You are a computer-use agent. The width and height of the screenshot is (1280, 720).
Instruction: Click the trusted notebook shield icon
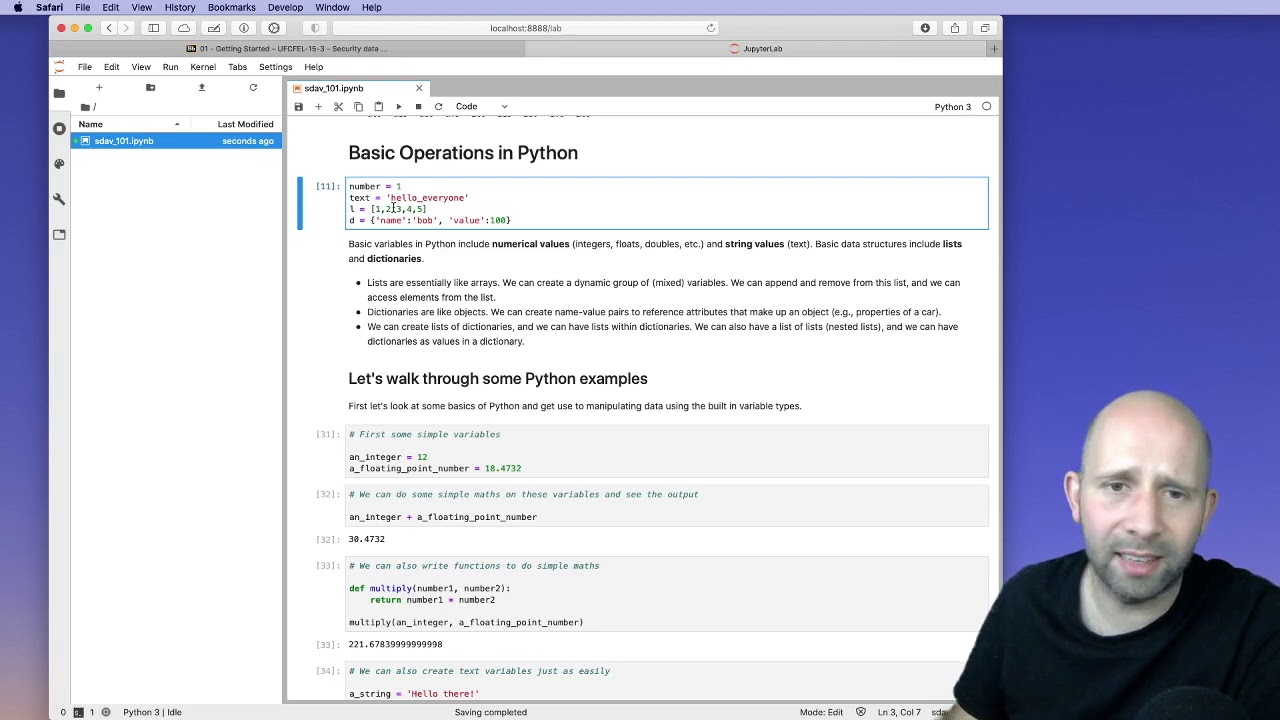[861, 712]
